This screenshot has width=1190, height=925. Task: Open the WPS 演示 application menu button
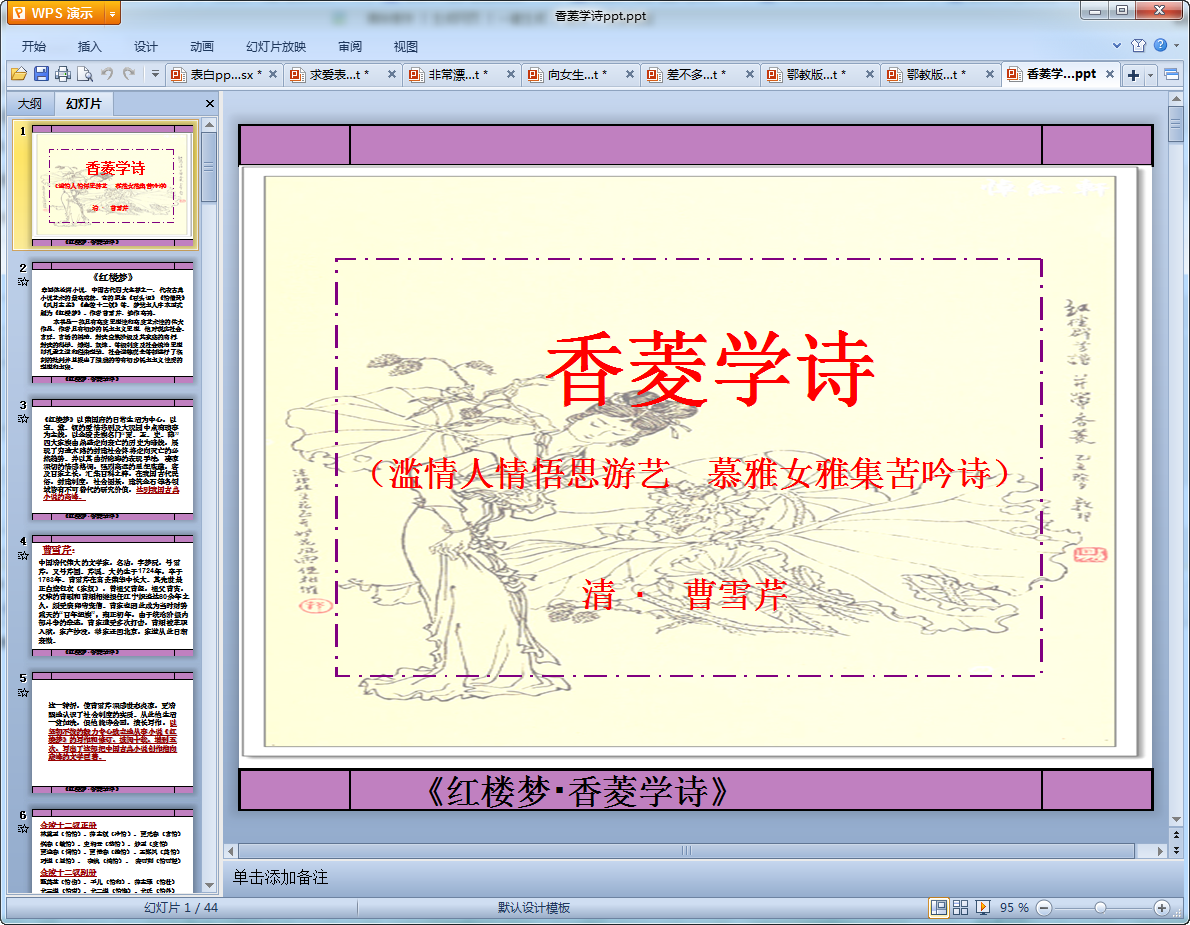[x=55, y=13]
